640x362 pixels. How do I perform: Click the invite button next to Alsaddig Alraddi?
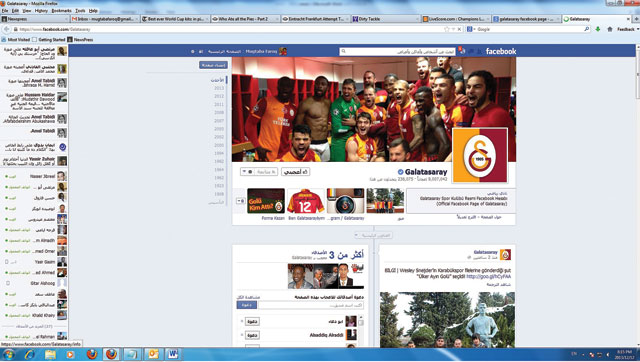(x=252, y=335)
